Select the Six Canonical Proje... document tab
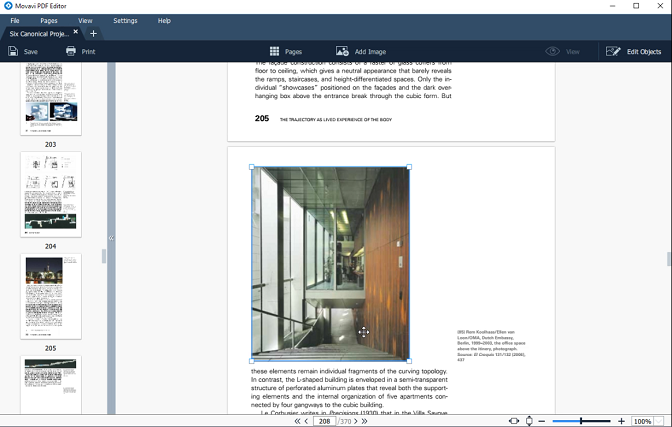 pos(39,33)
